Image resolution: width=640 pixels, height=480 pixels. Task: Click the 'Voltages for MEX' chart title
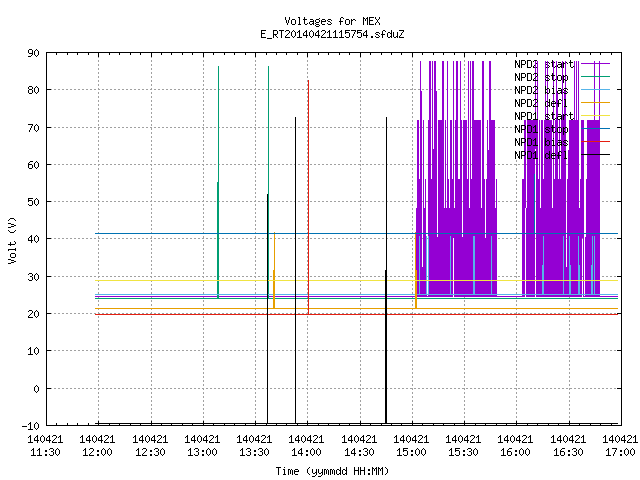tap(332, 21)
